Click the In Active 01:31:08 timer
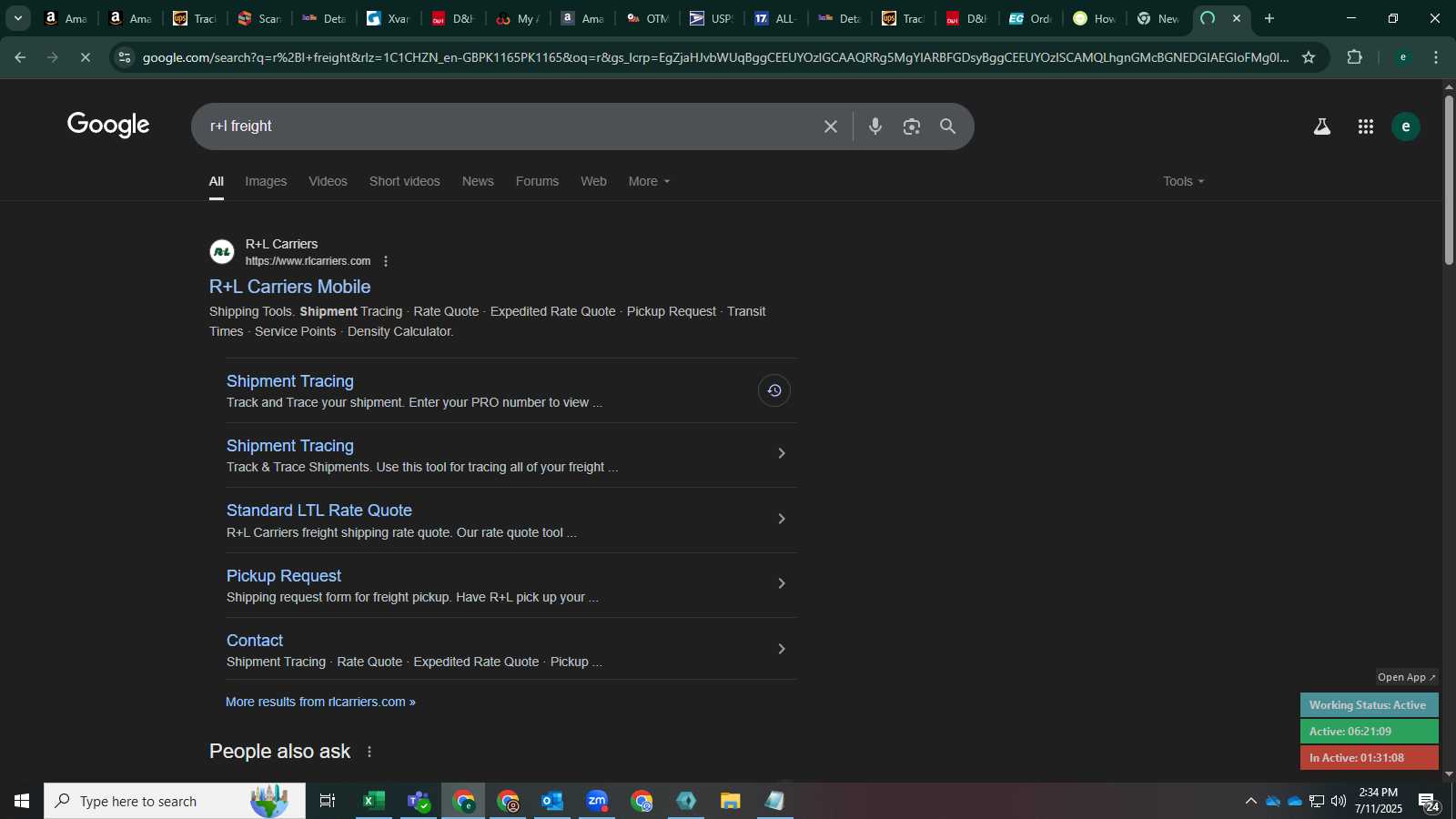This screenshot has height=819, width=1456. coord(1369,757)
